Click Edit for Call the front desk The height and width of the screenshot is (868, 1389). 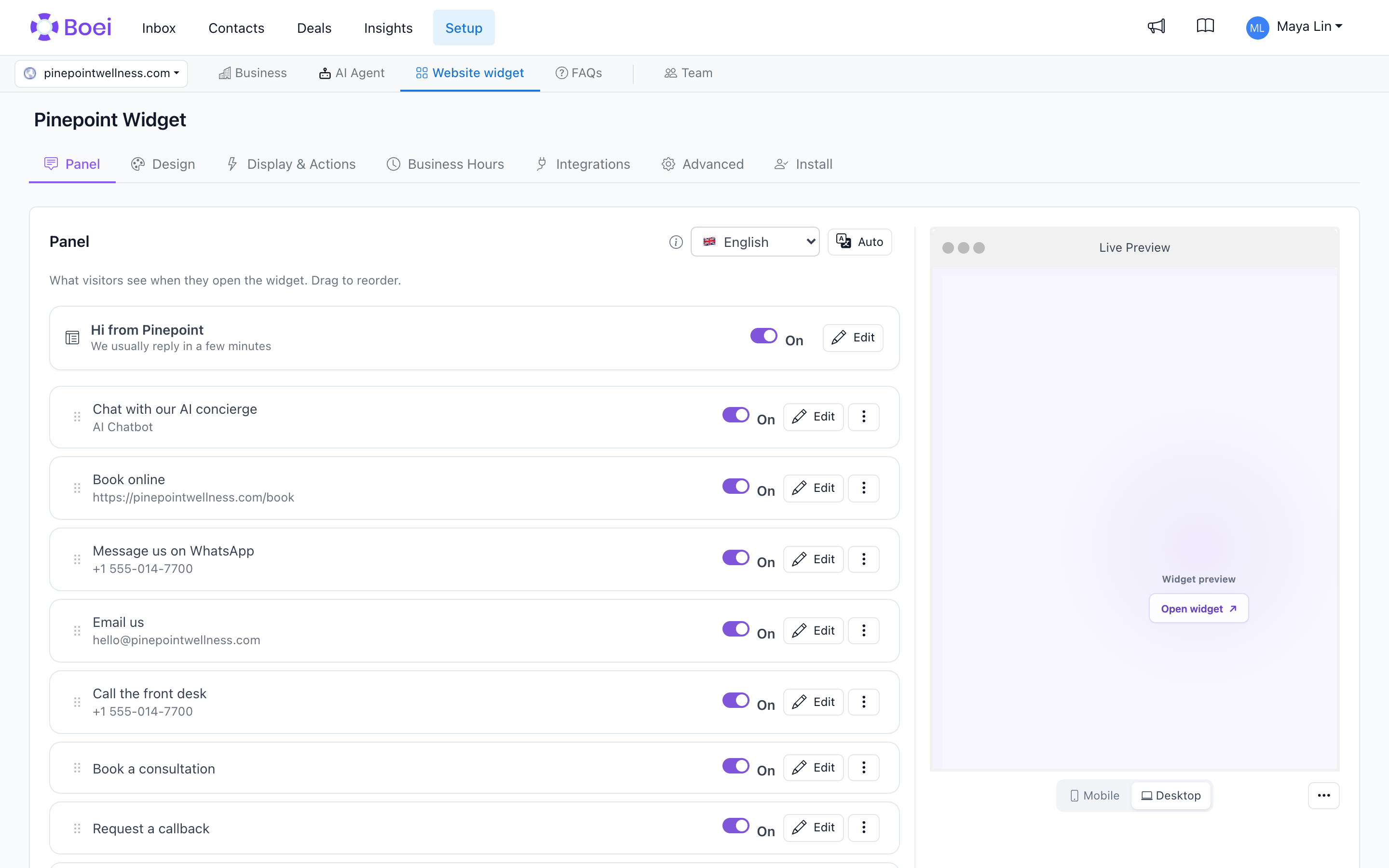pos(813,702)
